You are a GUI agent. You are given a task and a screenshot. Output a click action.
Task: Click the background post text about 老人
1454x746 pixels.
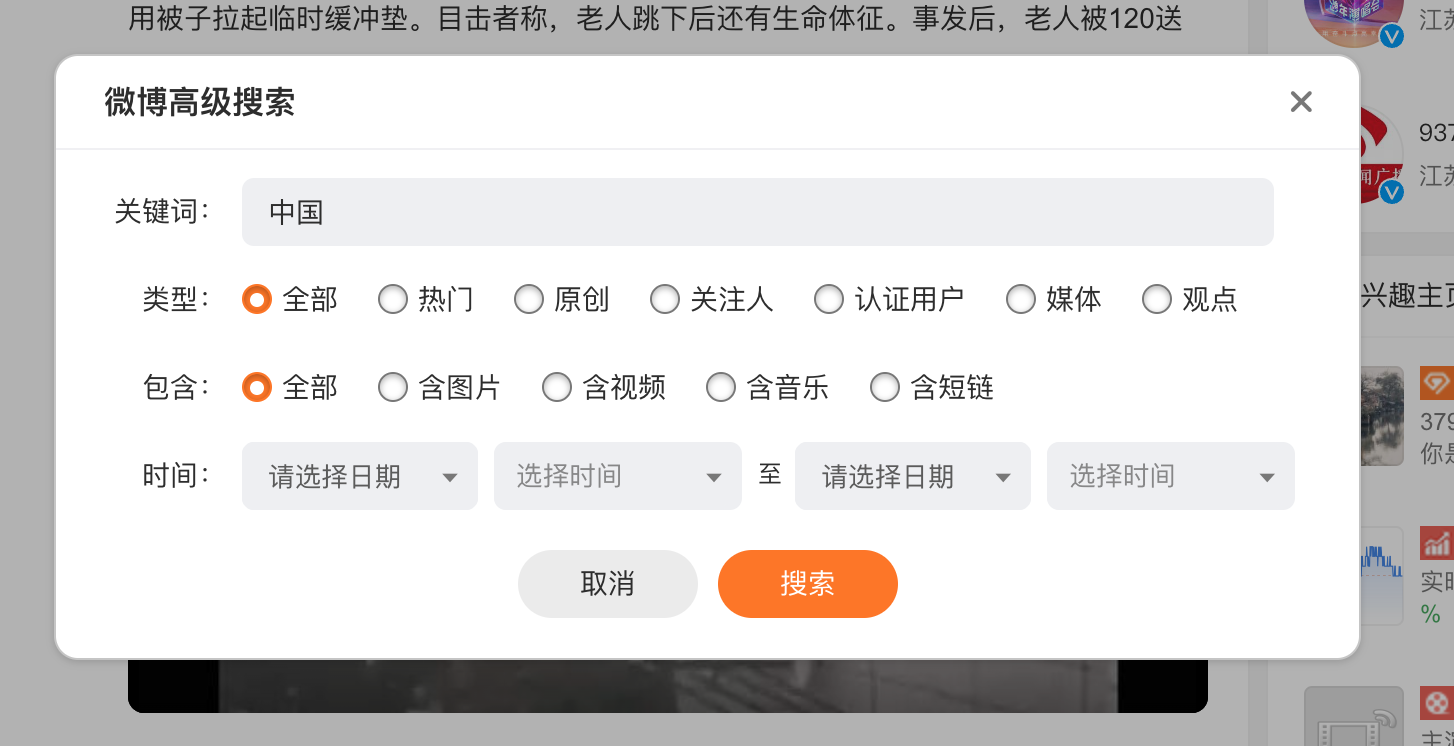(656, 18)
